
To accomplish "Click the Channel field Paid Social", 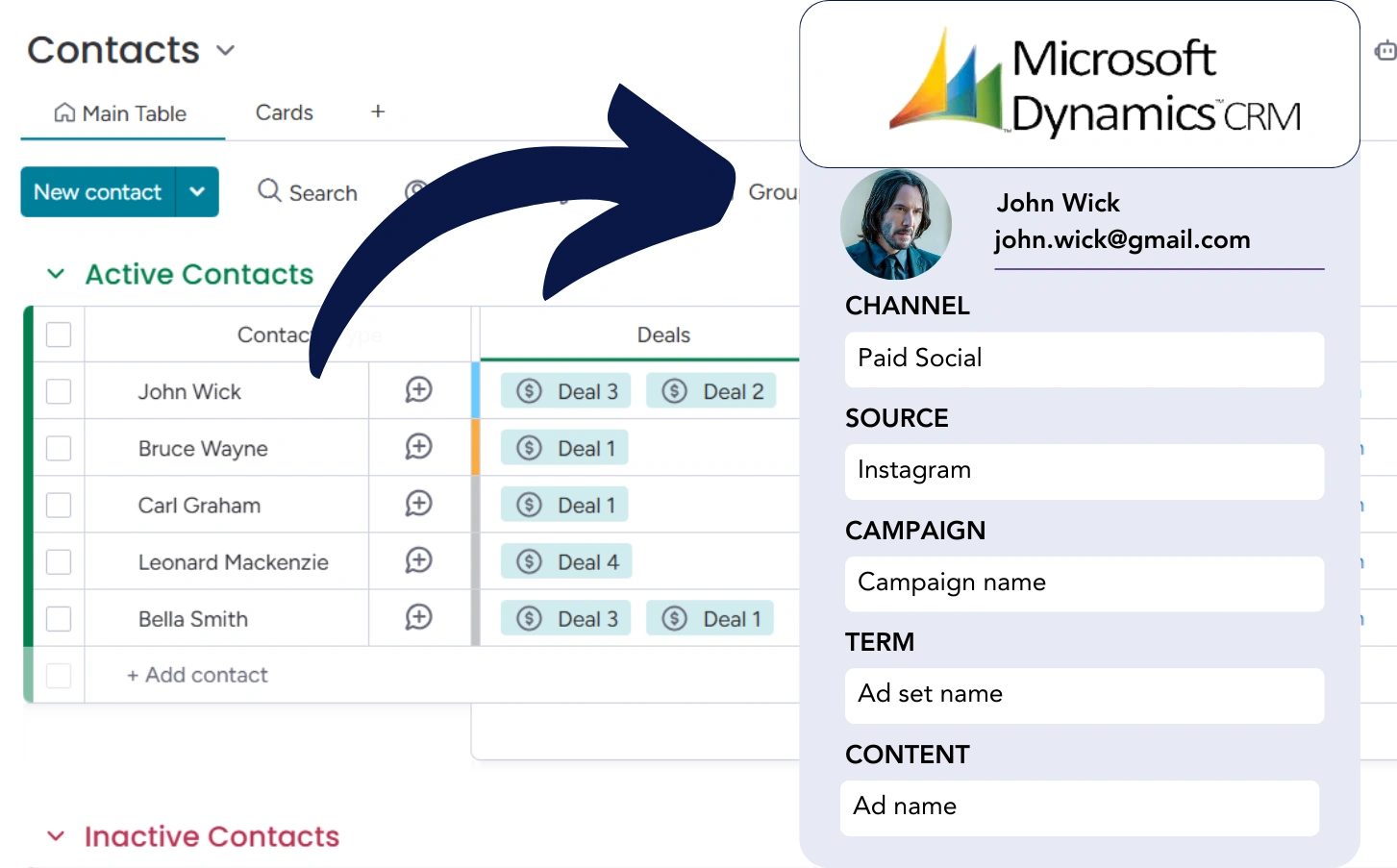I will click(1084, 359).
